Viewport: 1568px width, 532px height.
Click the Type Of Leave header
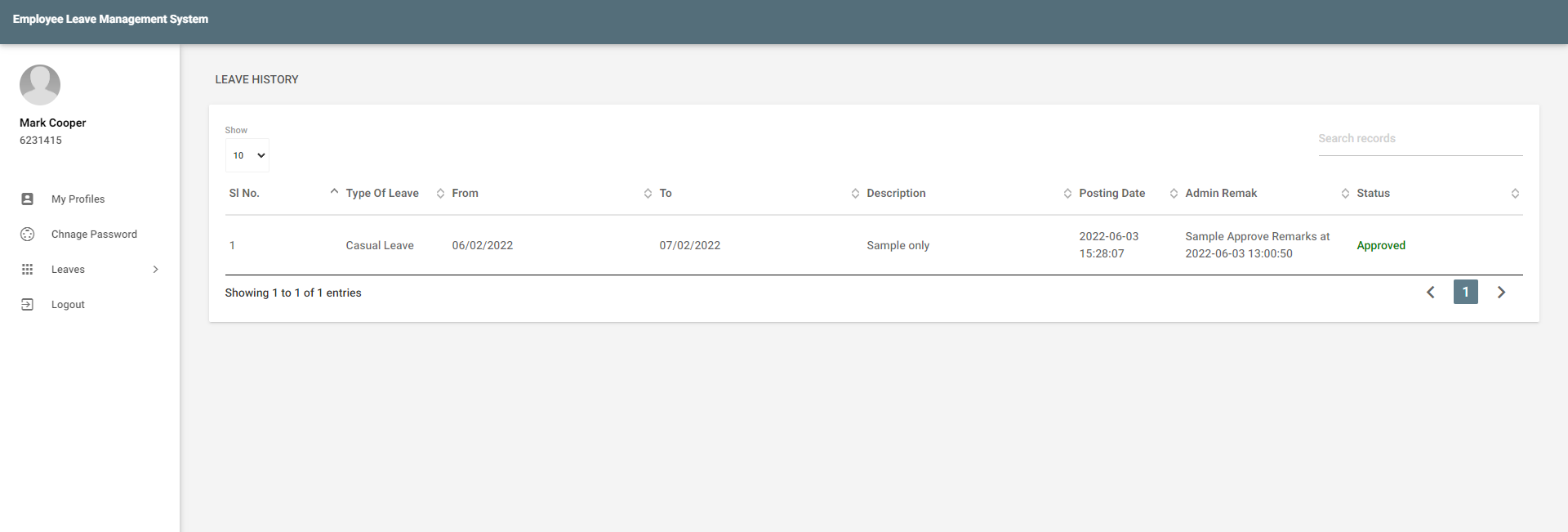(382, 193)
